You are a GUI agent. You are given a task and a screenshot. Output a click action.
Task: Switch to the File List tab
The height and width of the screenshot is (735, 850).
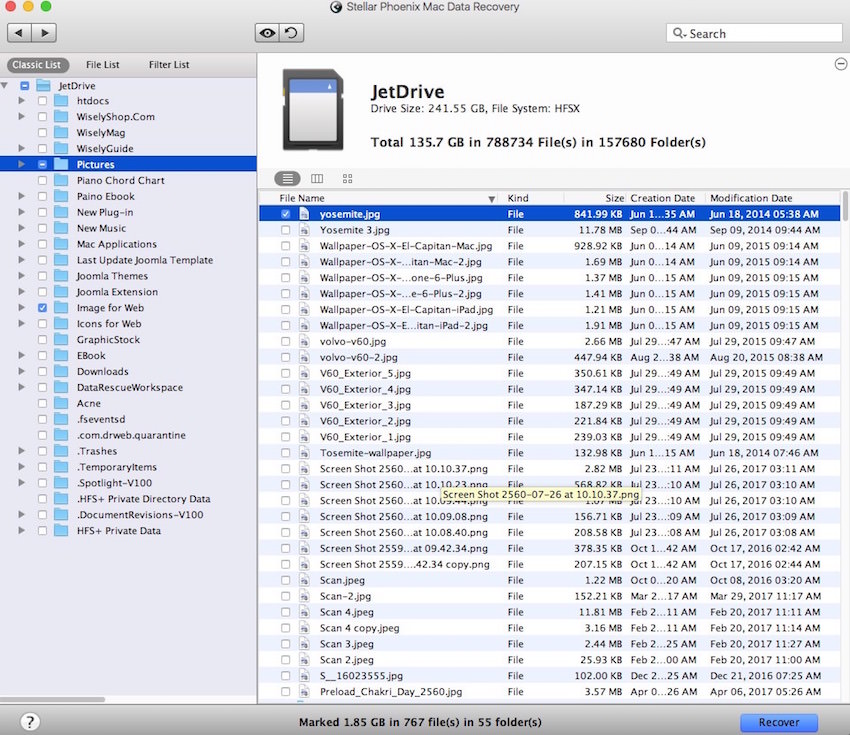(102, 65)
